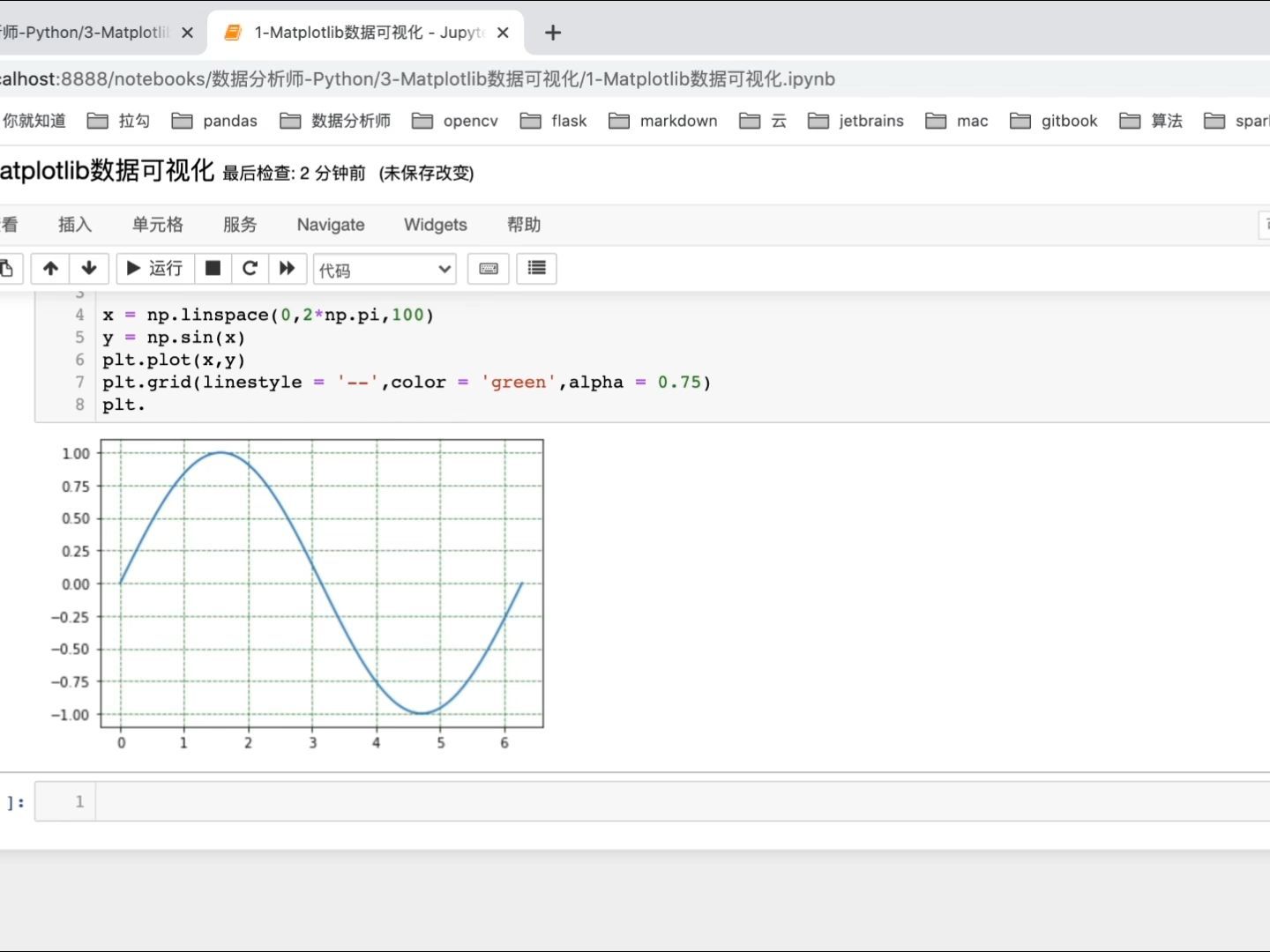Open the markdown bookmark folder
The image size is (1270, 952).
(x=663, y=121)
